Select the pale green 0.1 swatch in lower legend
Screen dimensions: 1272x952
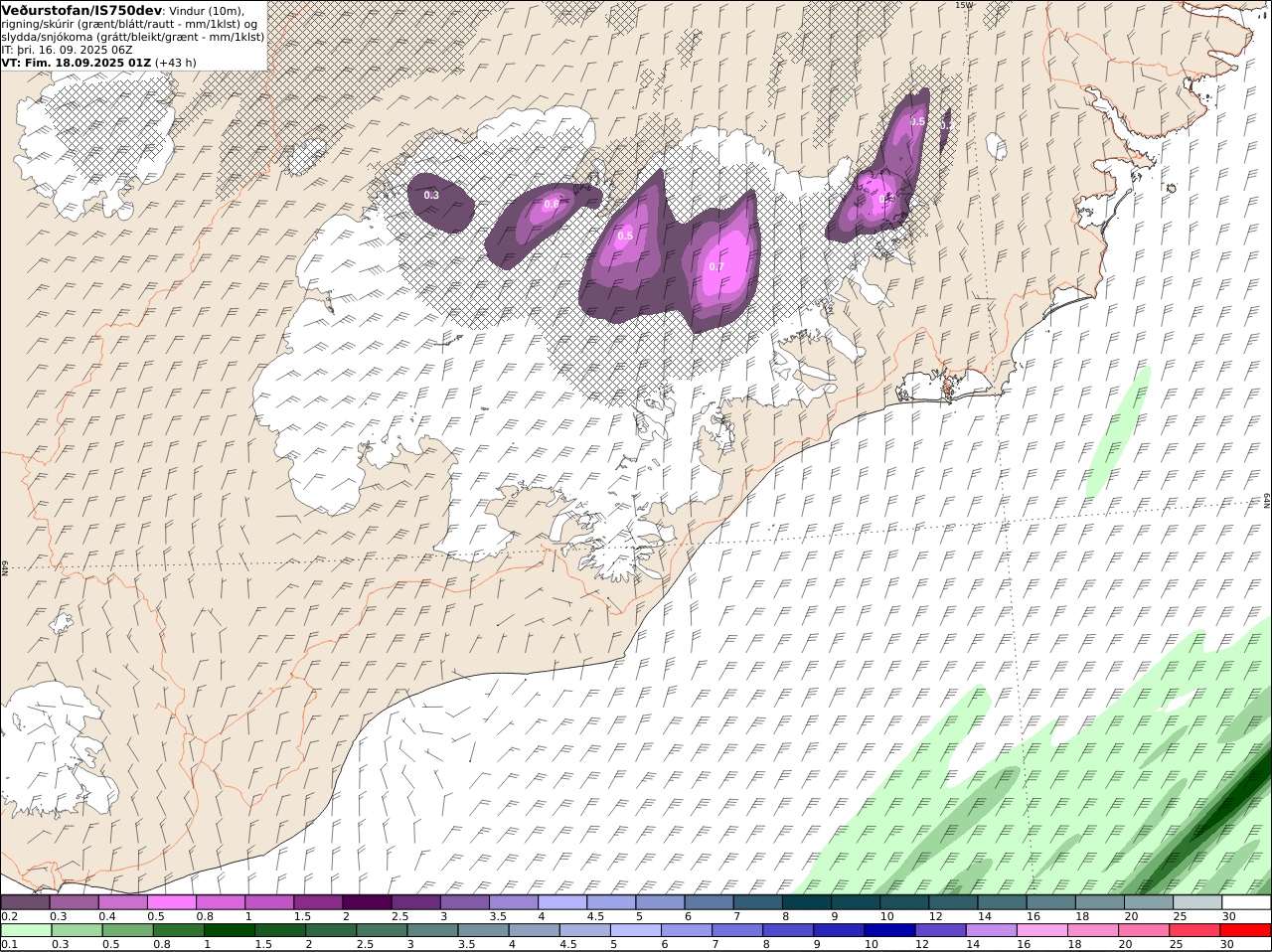pyautogui.click(x=26, y=930)
